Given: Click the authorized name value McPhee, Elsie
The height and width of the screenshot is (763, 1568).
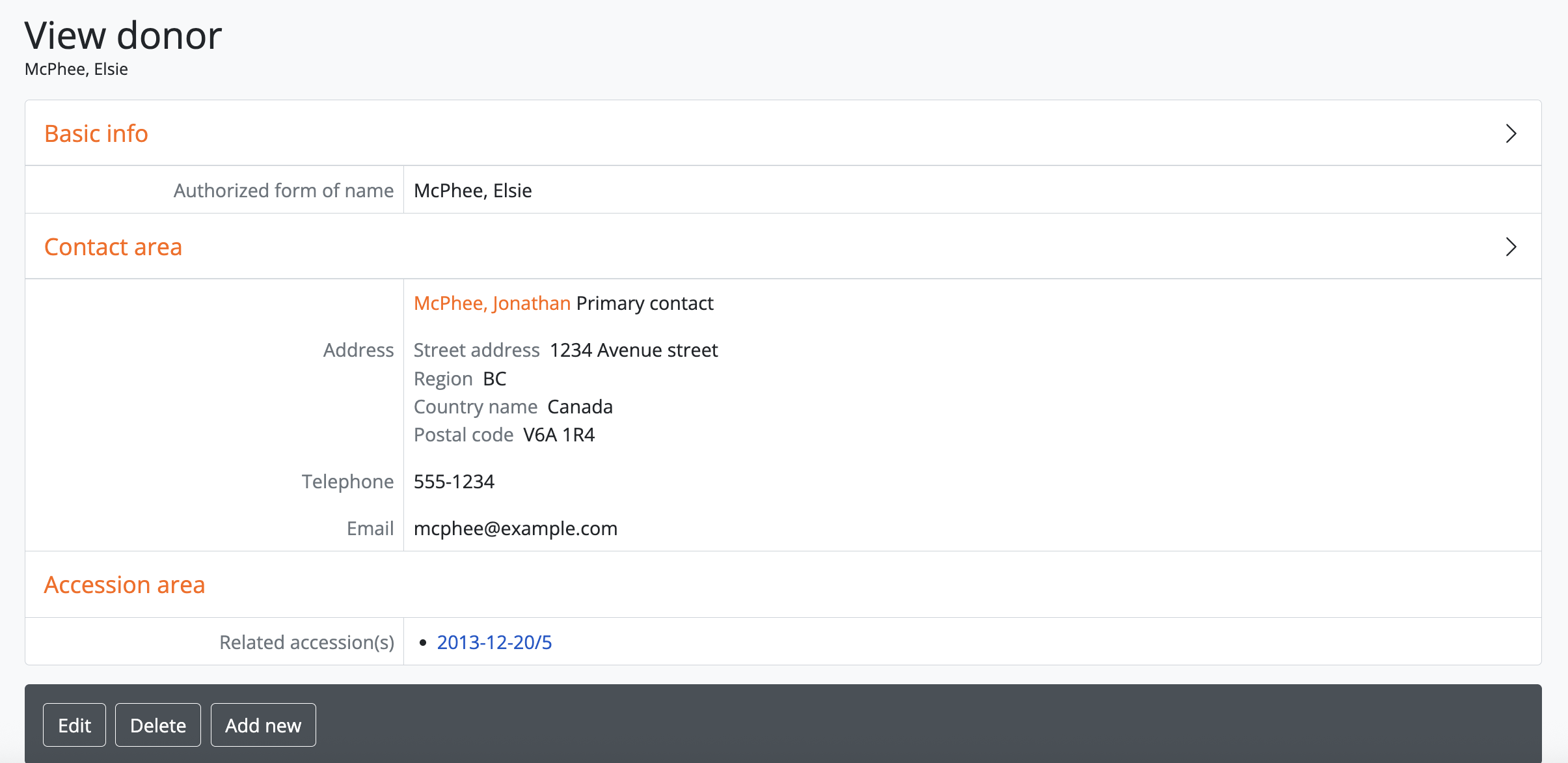Looking at the screenshot, I should tap(473, 191).
